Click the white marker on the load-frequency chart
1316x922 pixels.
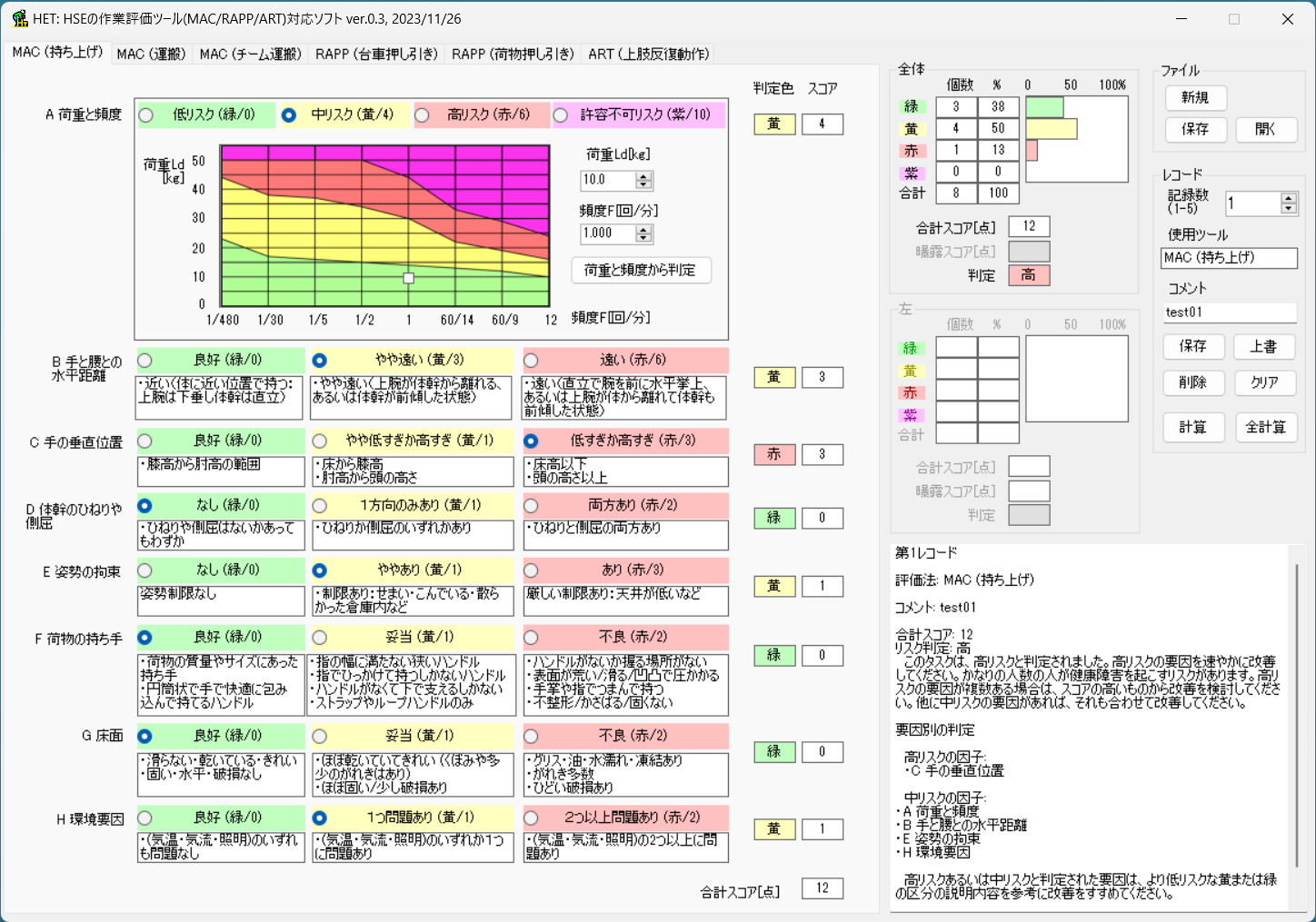[408, 278]
